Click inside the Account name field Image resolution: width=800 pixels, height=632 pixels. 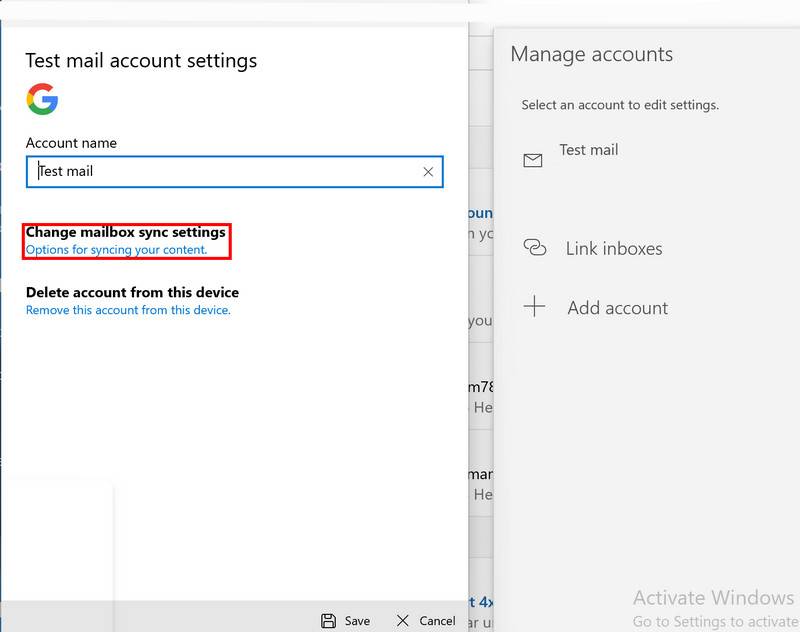(x=200, y=171)
